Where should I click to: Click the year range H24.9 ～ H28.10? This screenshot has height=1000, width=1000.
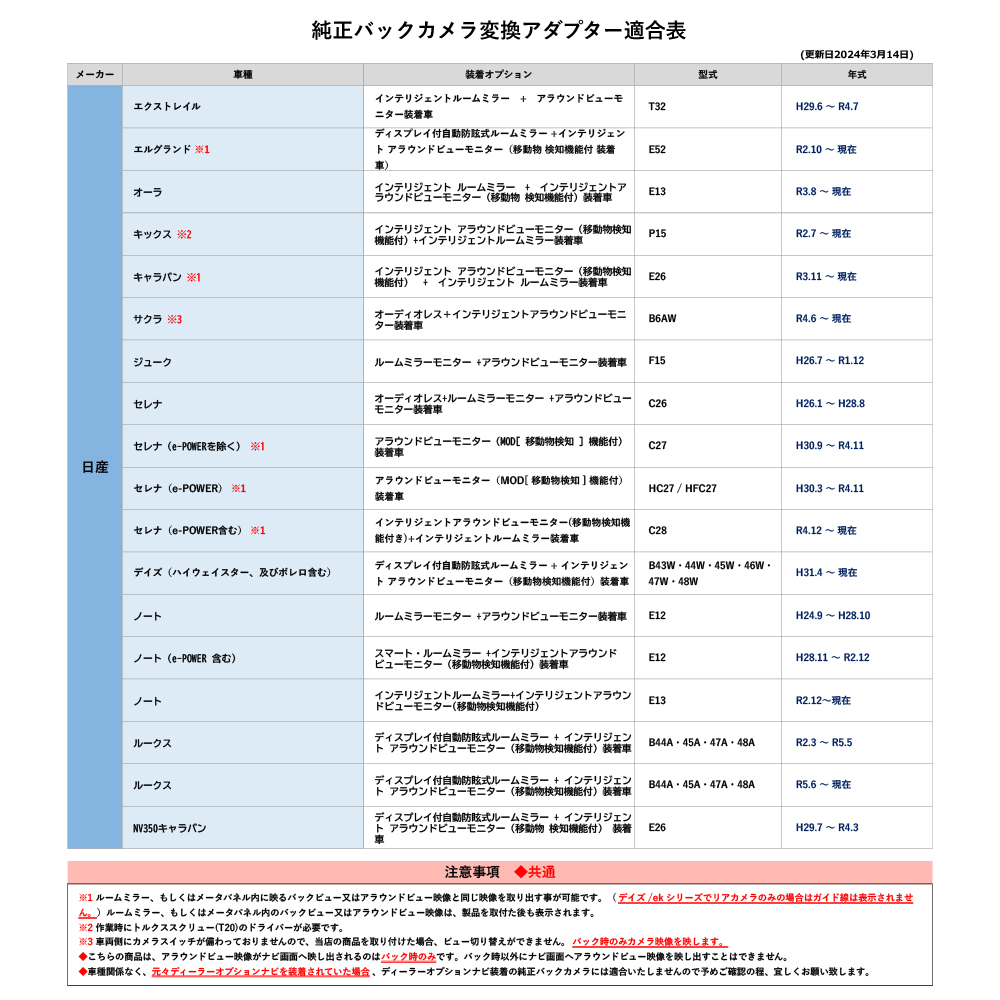(832, 615)
